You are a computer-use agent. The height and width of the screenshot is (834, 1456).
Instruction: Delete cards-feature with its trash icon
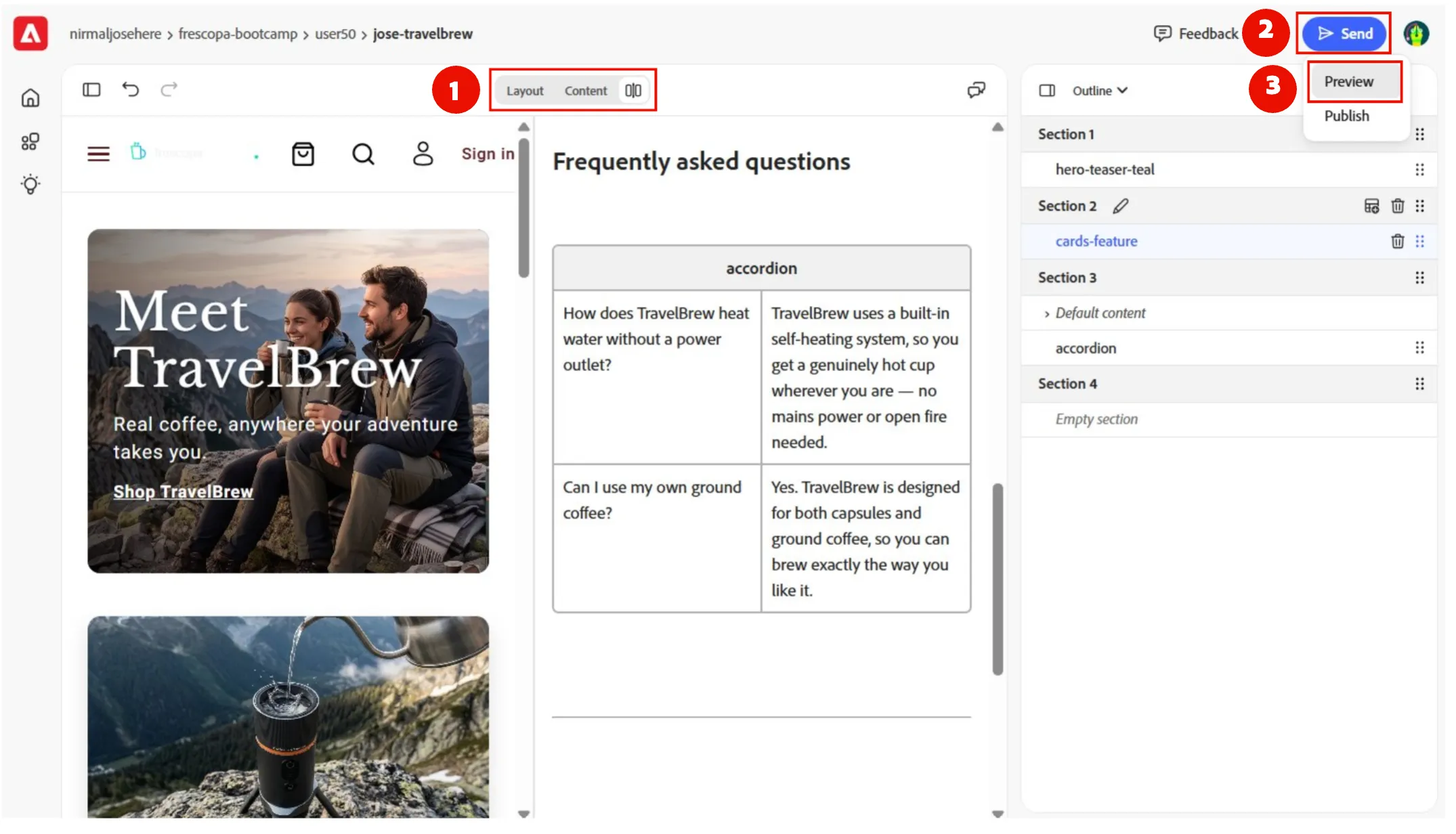tap(1398, 241)
